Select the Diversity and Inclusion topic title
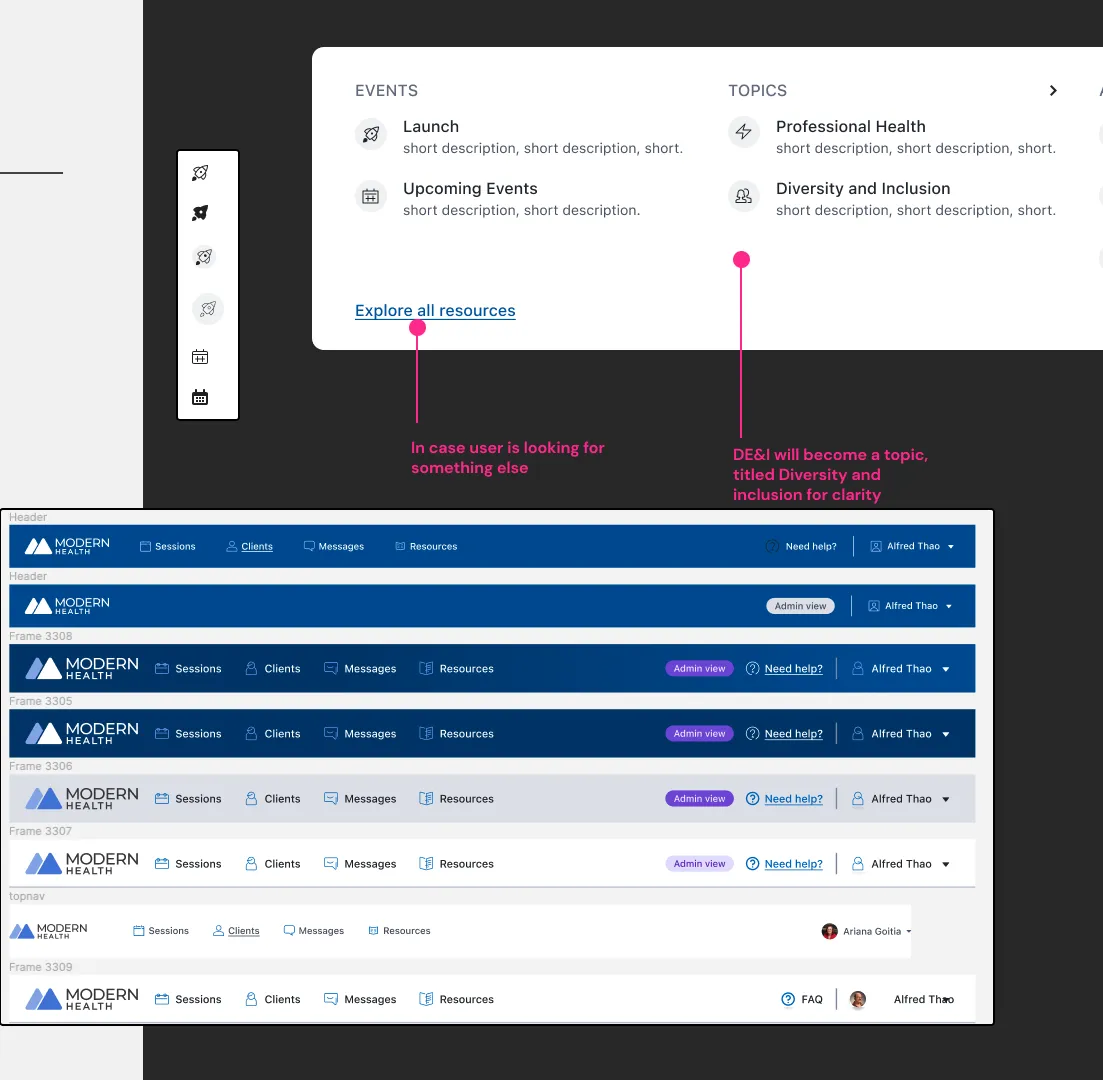Image resolution: width=1103 pixels, height=1080 pixels. [863, 189]
